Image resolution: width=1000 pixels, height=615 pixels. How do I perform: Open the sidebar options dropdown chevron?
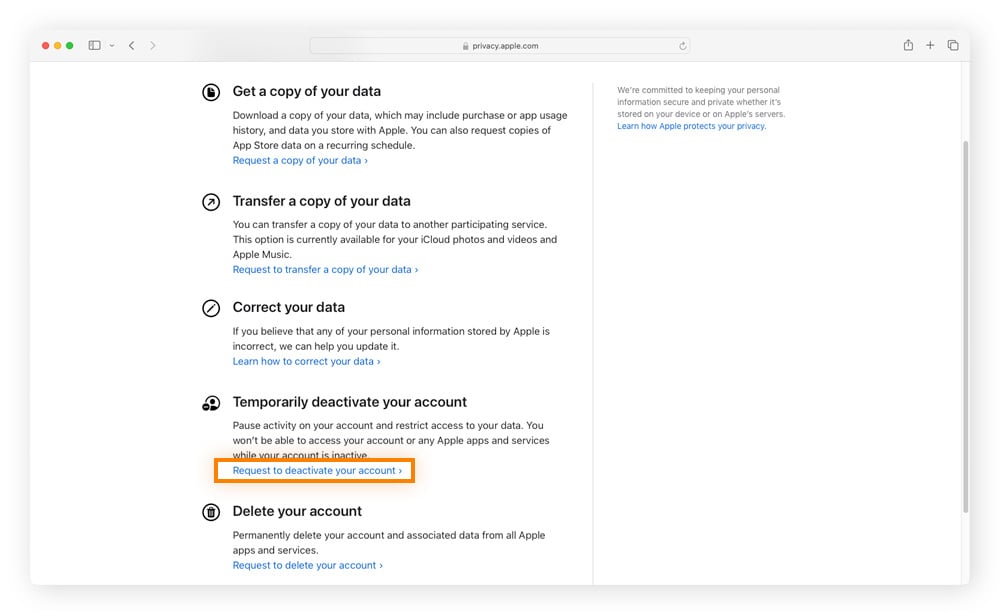(111, 46)
